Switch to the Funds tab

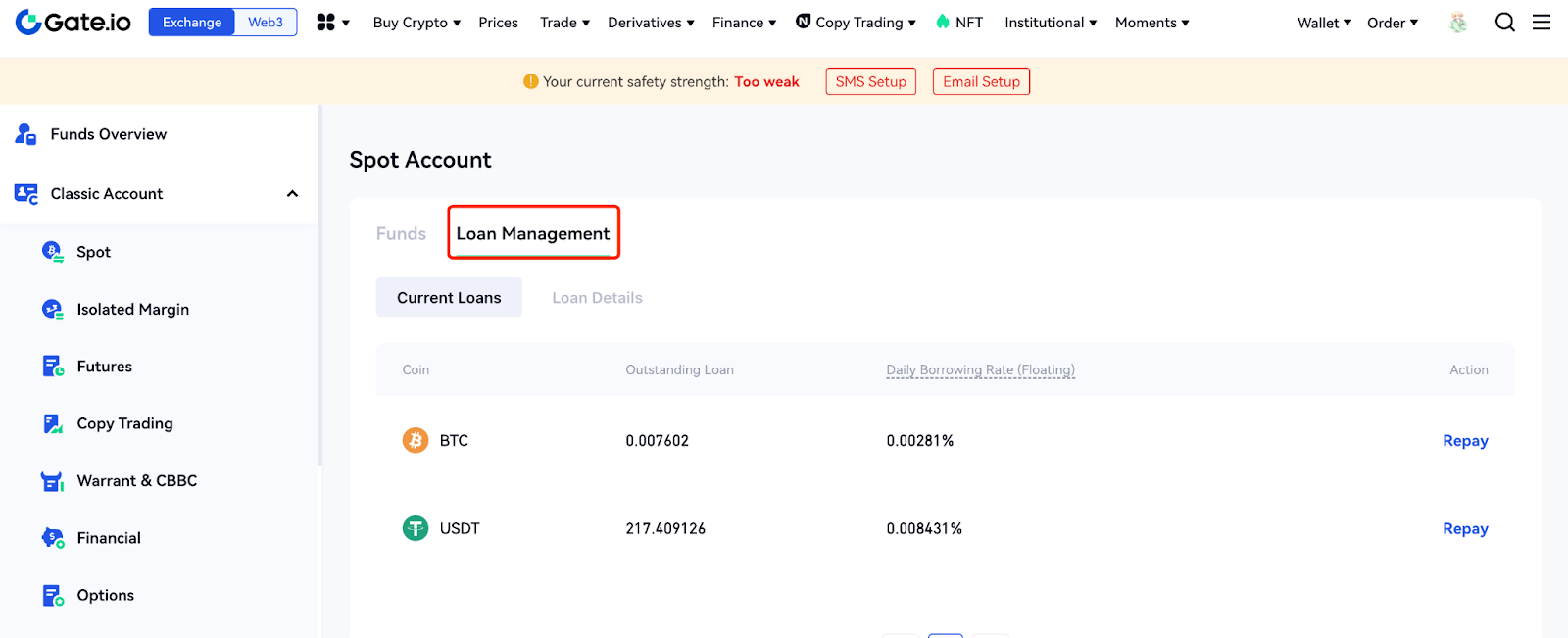pos(401,234)
